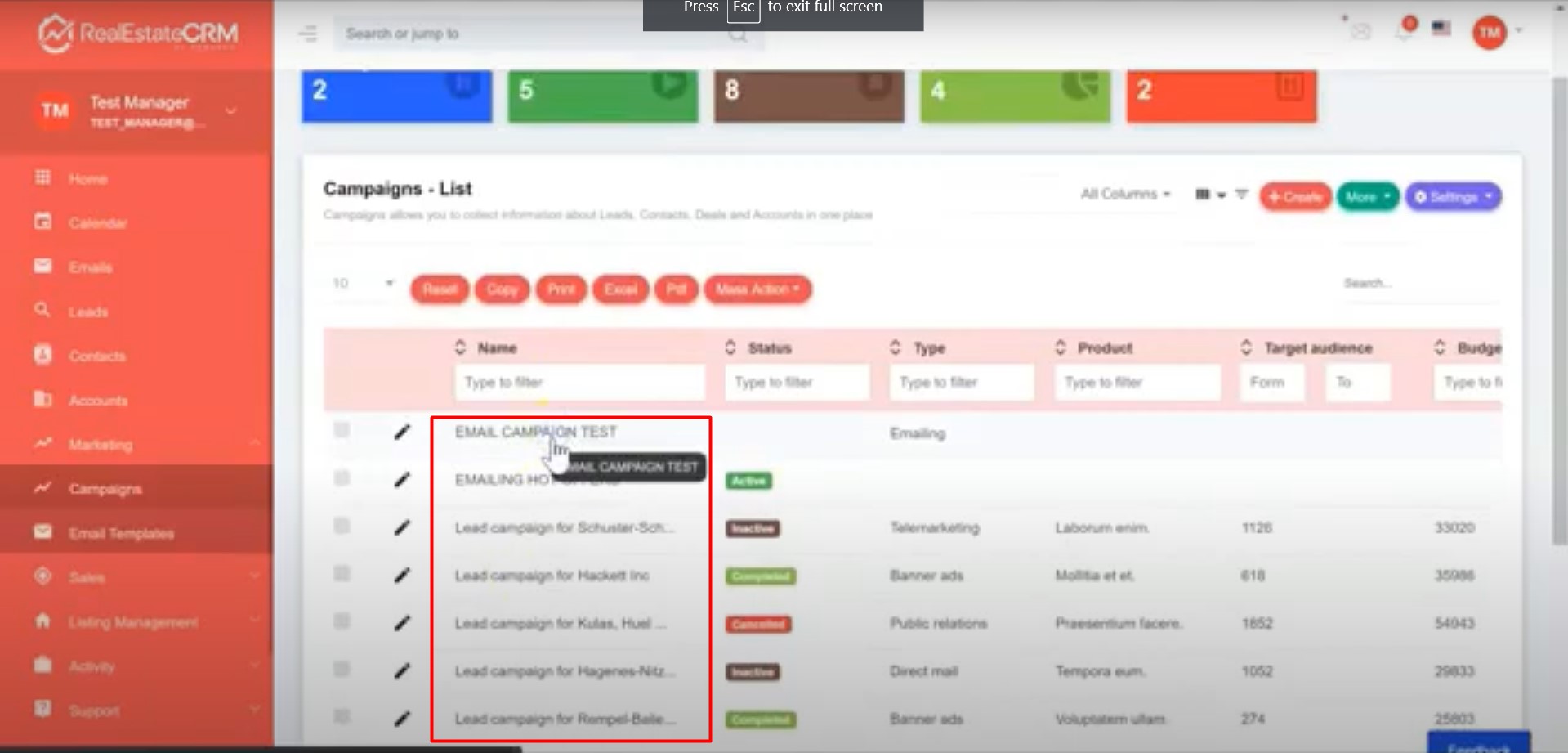Screen dimensions: 1568x753
Task: Go to Leads in the sidebar
Action: (88, 312)
